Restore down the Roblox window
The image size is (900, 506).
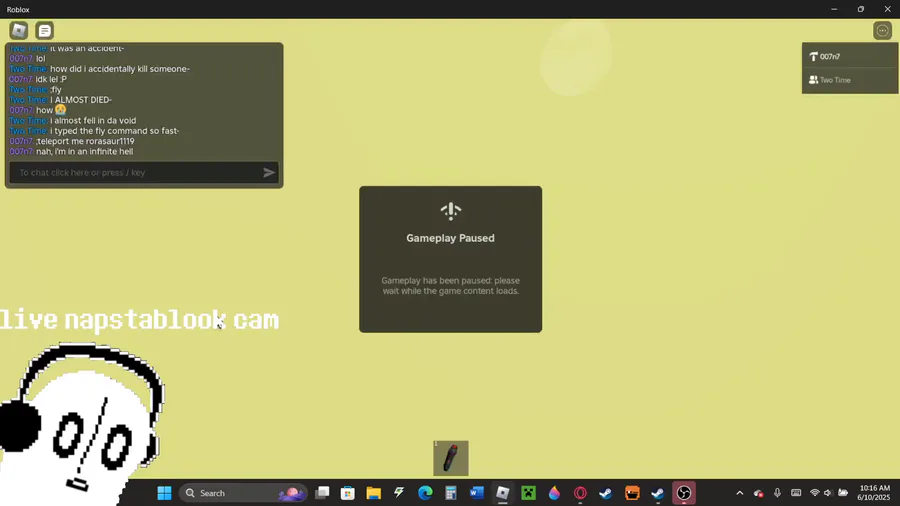coord(860,9)
